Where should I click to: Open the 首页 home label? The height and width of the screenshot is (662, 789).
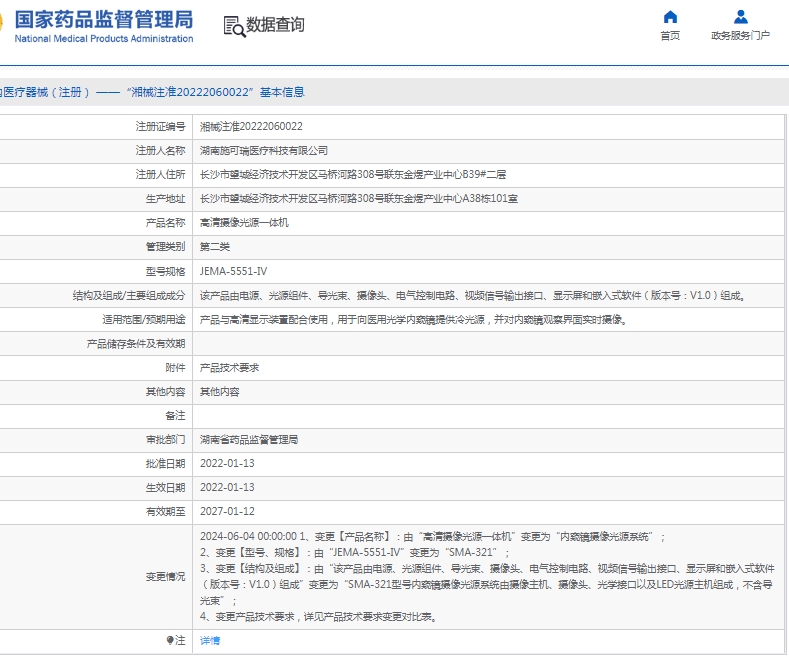(670, 36)
